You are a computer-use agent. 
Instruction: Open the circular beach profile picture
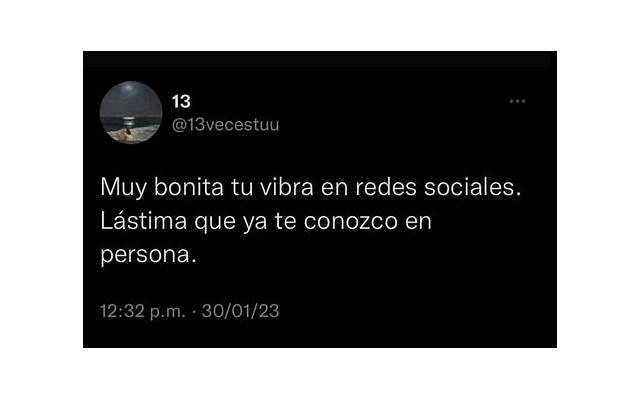[x=131, y=112]
